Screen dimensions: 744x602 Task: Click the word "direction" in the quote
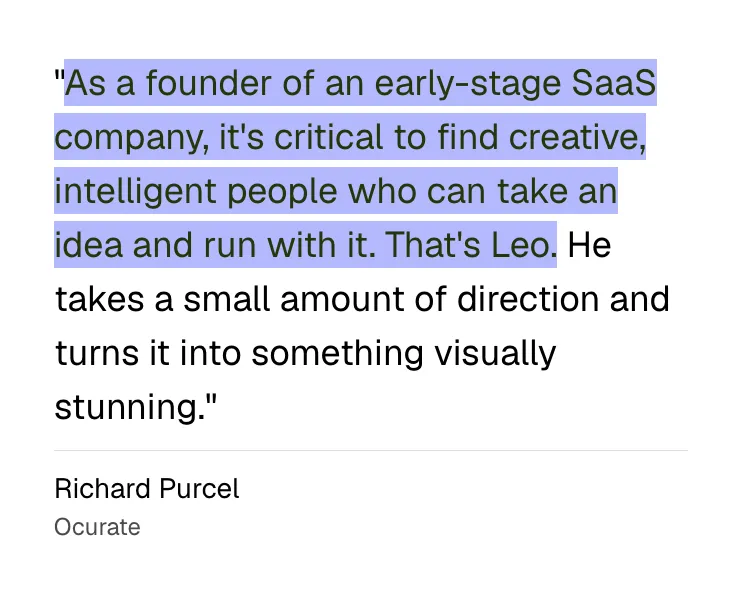528,299
